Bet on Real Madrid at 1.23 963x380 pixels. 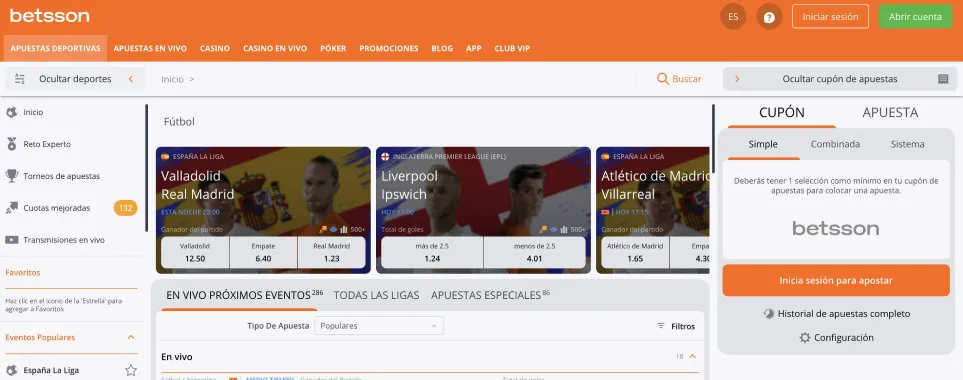tap(332, 252)
